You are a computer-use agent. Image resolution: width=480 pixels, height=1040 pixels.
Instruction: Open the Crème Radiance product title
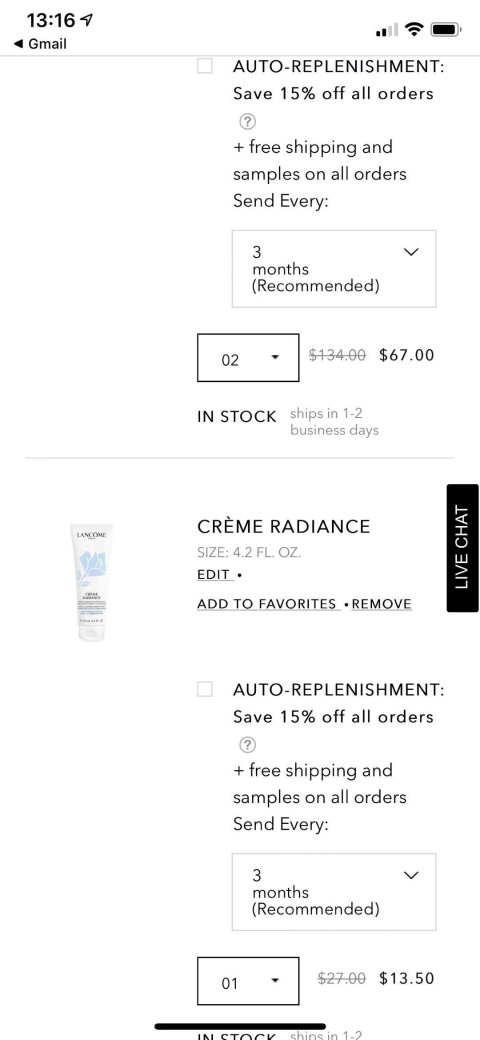point(284,527)
